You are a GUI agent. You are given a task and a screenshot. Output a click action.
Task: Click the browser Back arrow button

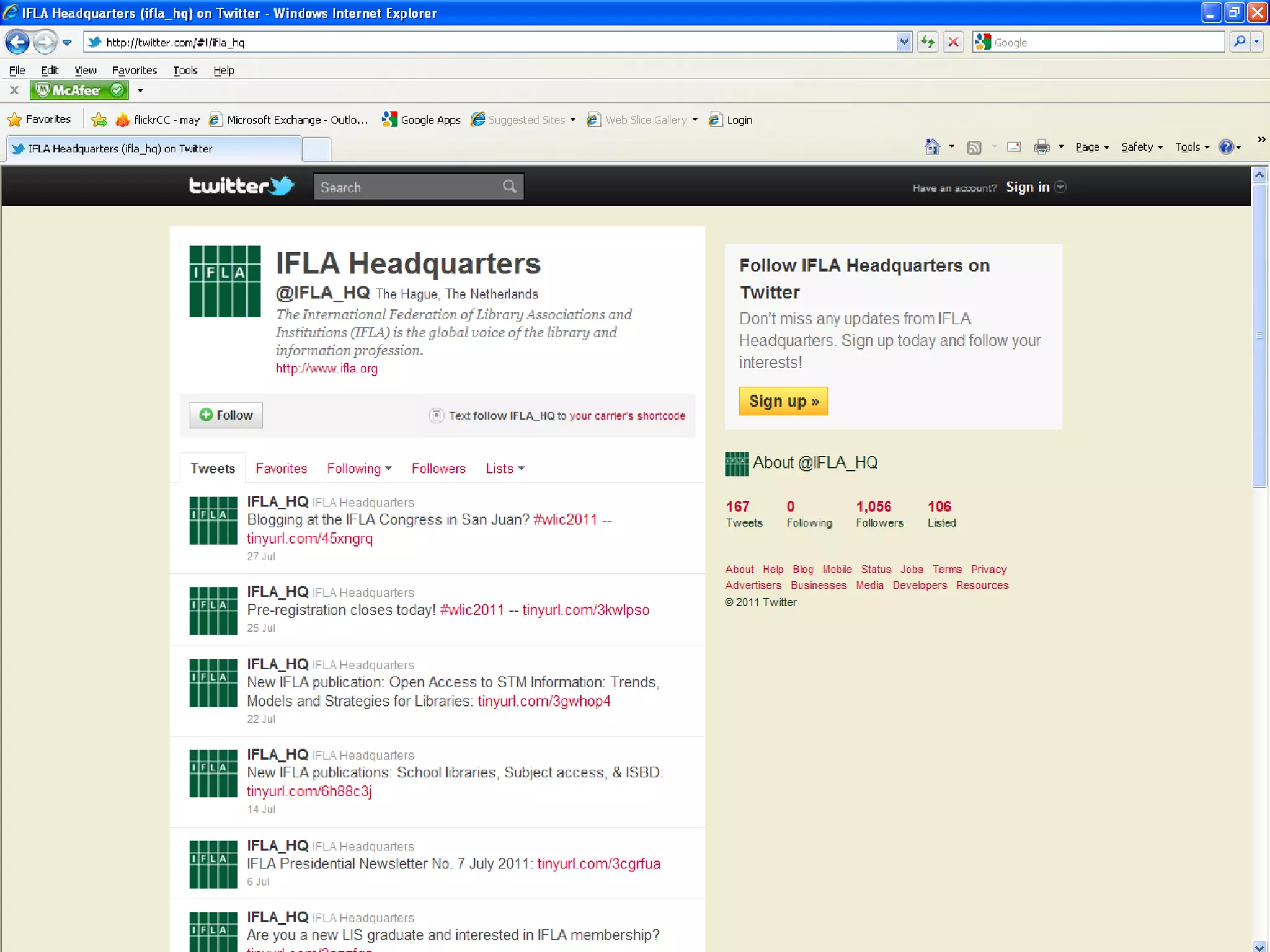[17, 42]
